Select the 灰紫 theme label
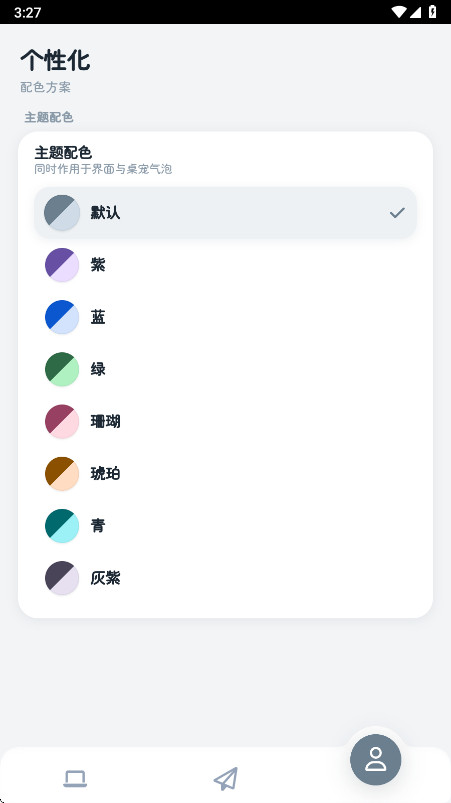The image size is (451, 803). tap(105, 578)
